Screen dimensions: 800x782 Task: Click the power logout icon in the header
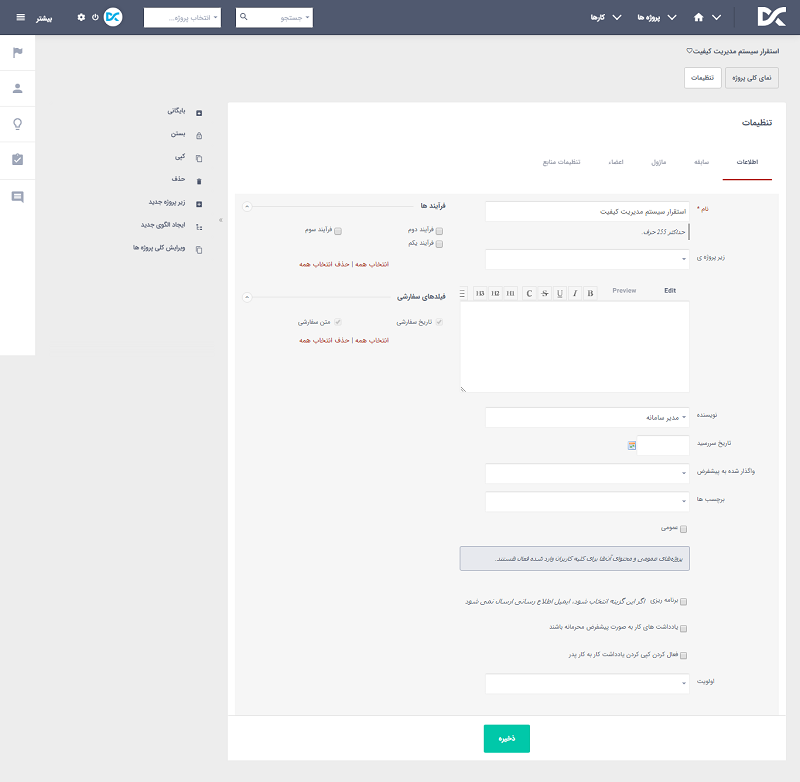pyautogui.click(x=95, y=17)
